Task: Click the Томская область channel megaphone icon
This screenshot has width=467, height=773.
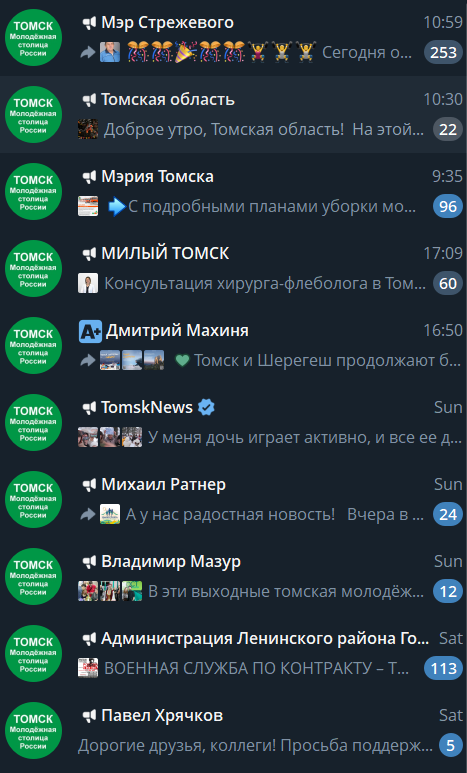Action: pos(89,100)
